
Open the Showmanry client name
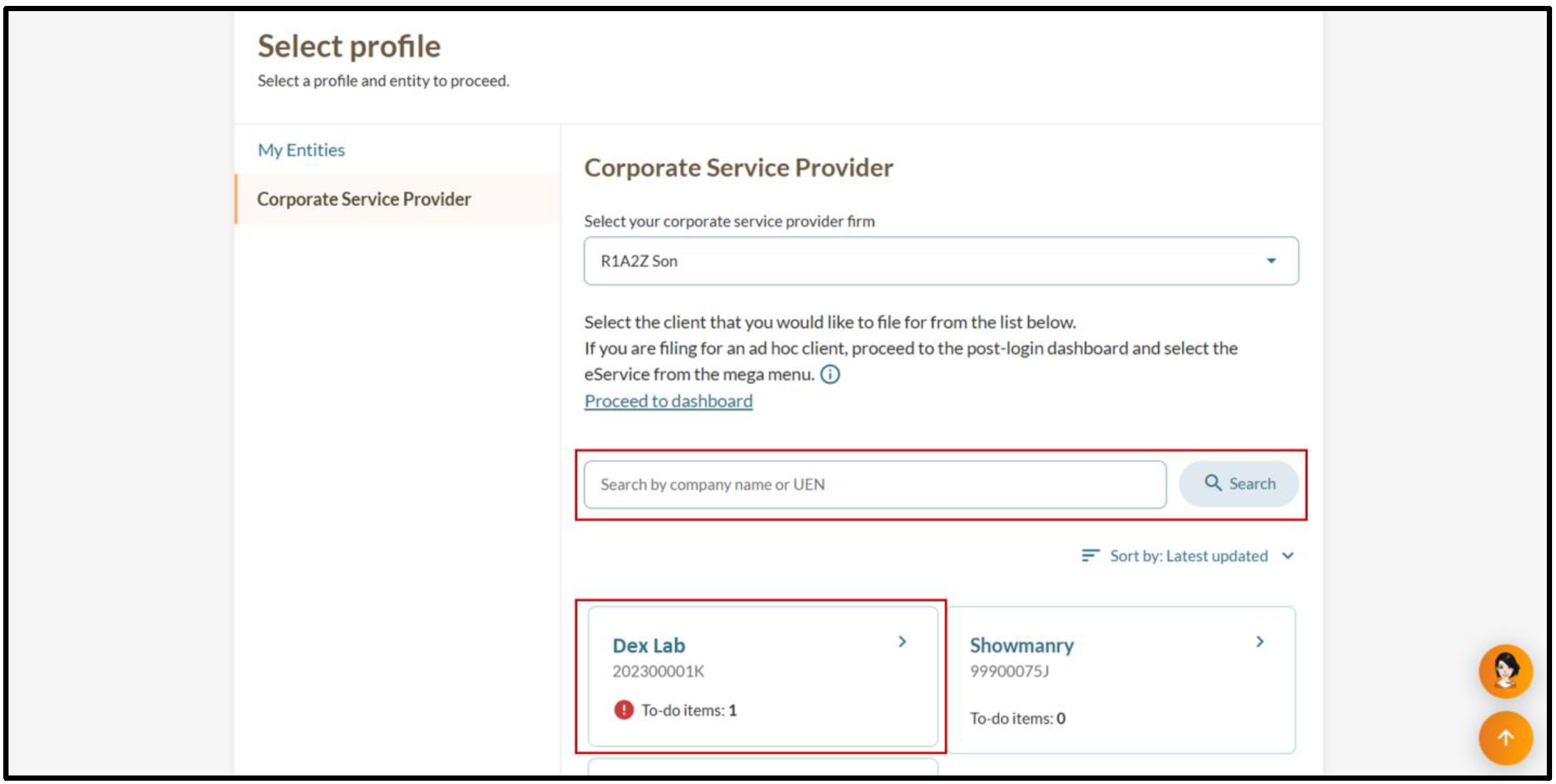coord(1021,646)
